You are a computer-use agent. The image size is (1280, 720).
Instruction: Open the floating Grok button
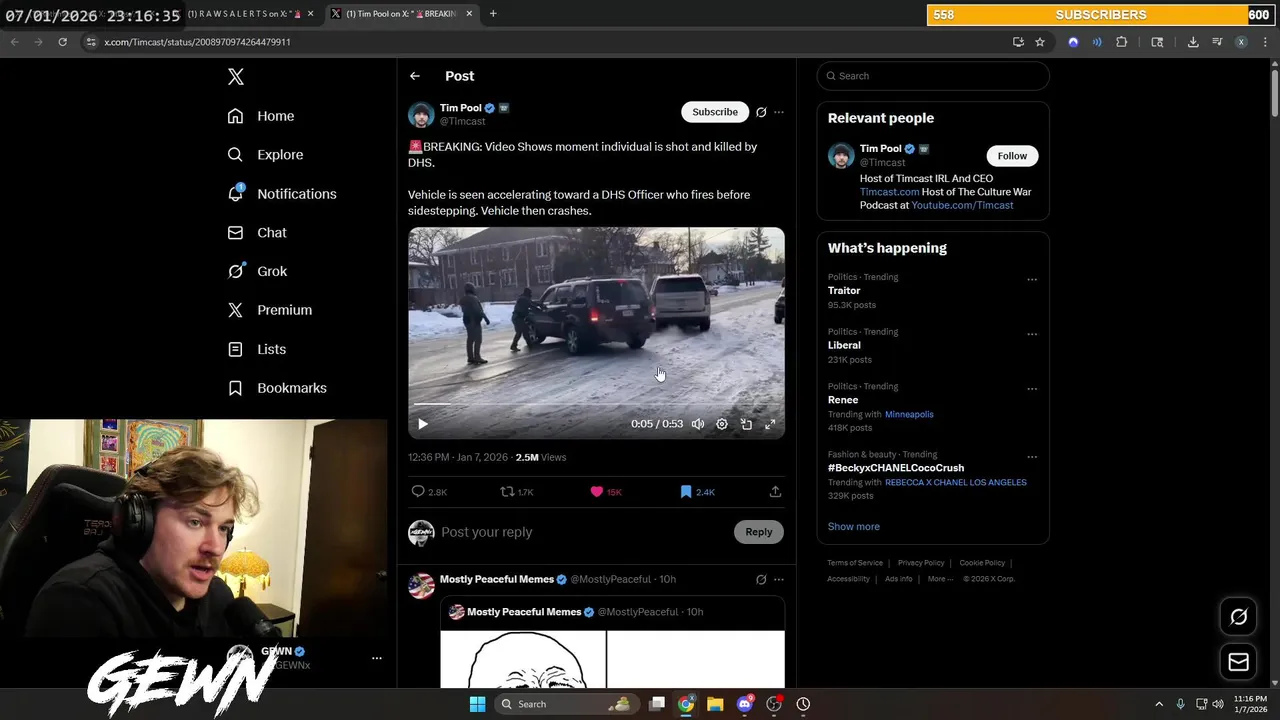(1238, 617)
